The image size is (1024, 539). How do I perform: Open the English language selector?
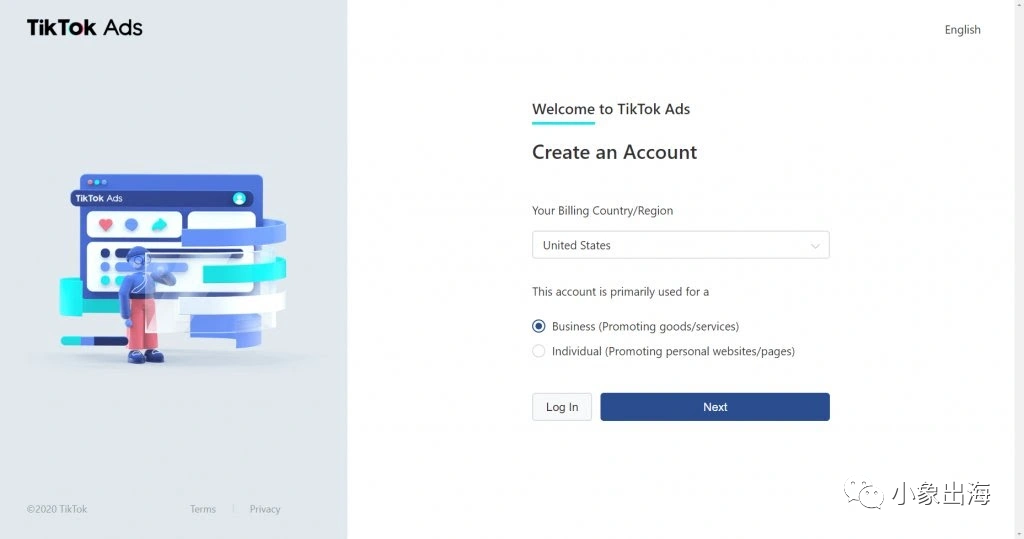tap(963, 29)
